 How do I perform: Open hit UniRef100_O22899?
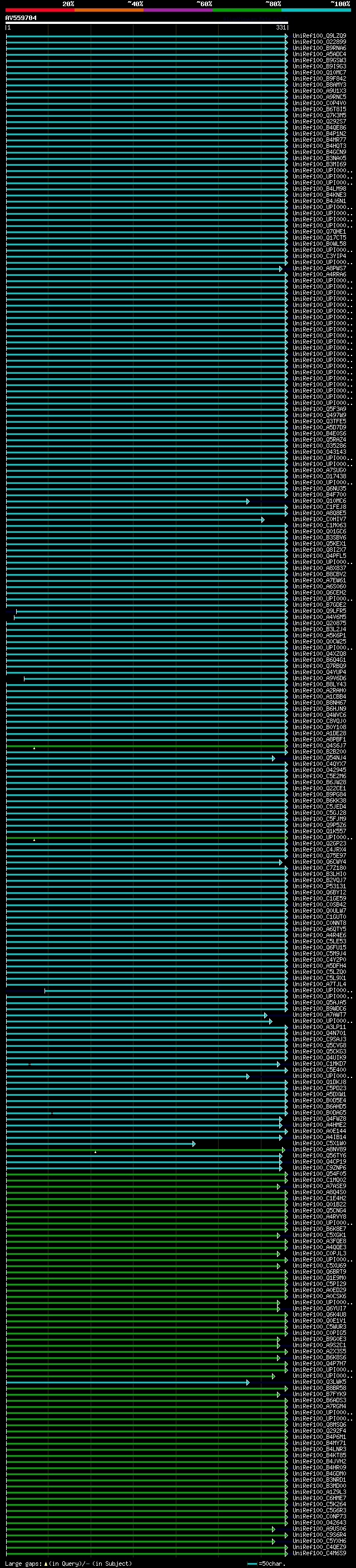(319, 42)
